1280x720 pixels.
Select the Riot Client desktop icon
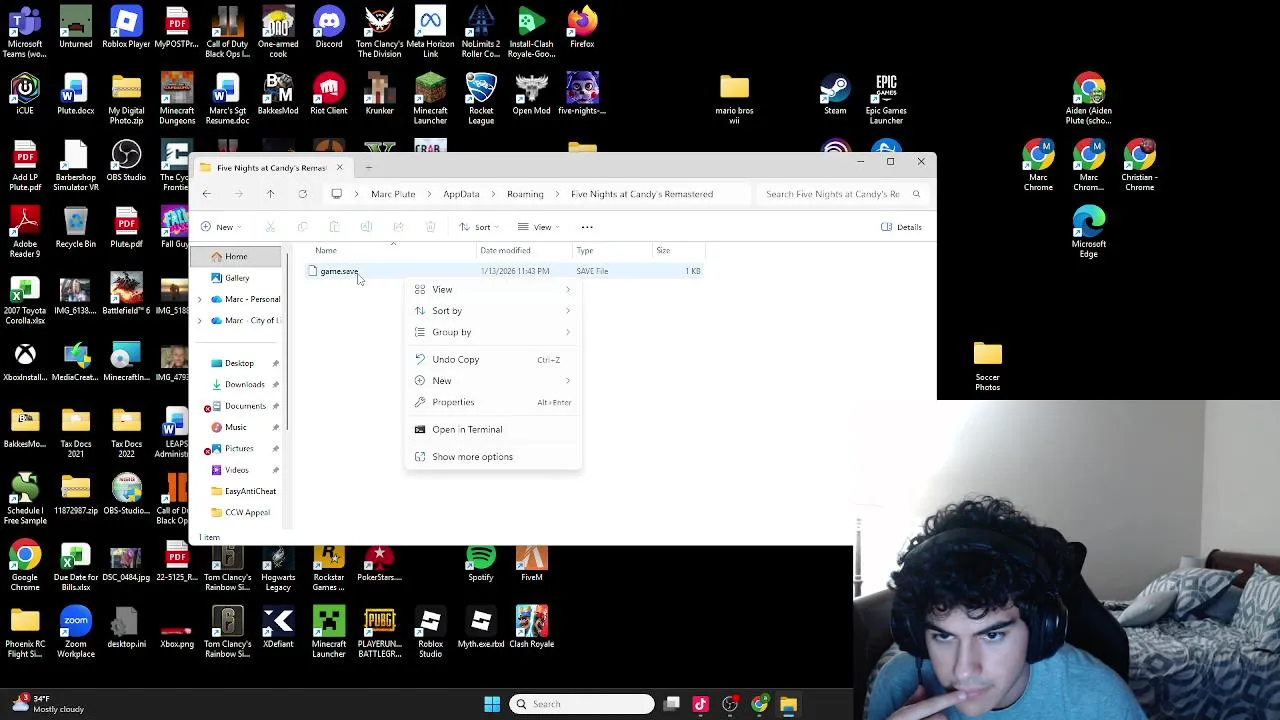[x=328, y=94]
